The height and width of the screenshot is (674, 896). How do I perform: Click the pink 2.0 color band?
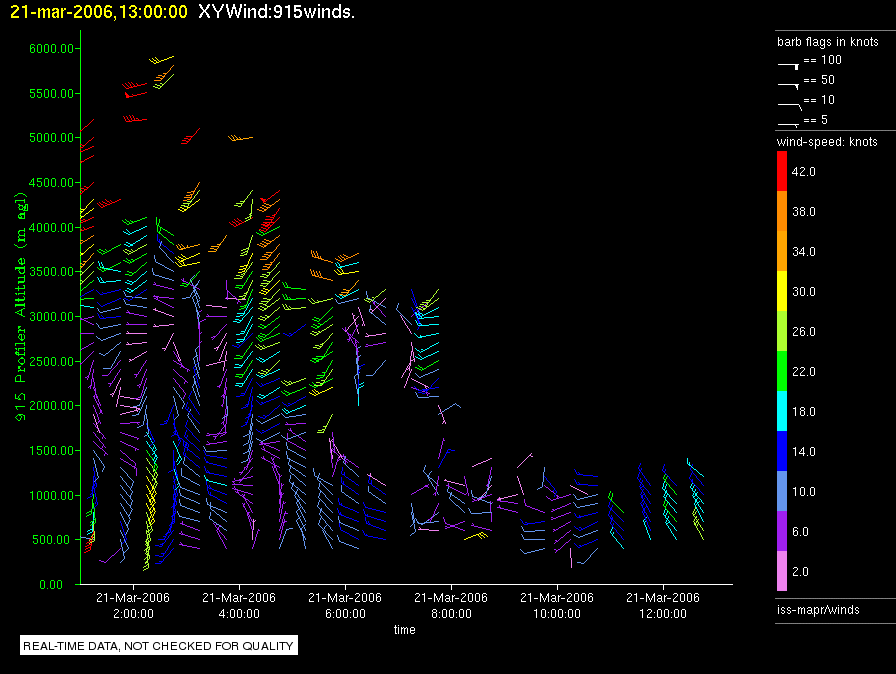click(782, 571)
